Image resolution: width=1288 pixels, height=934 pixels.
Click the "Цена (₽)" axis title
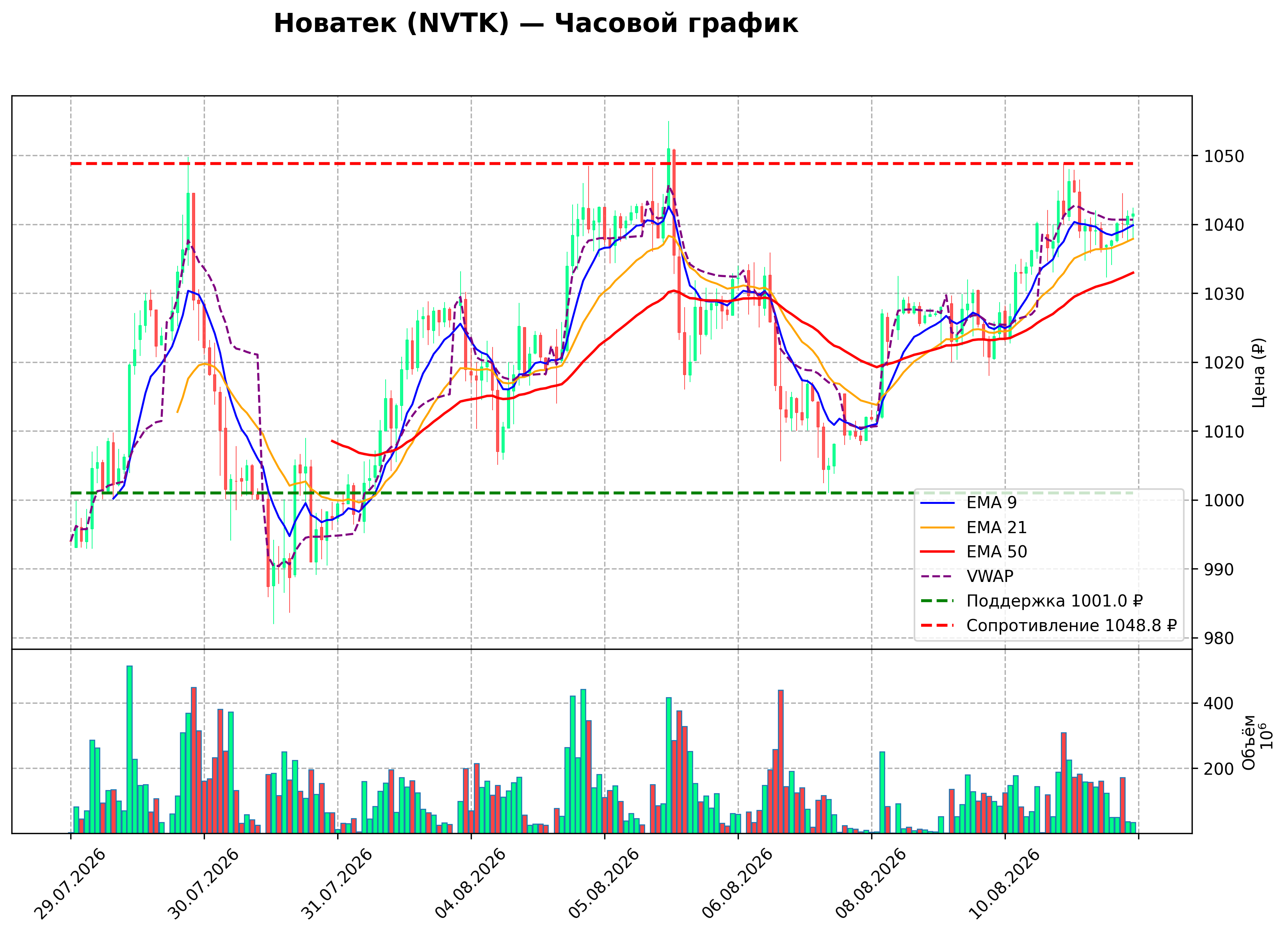(x=1259, y=372)
